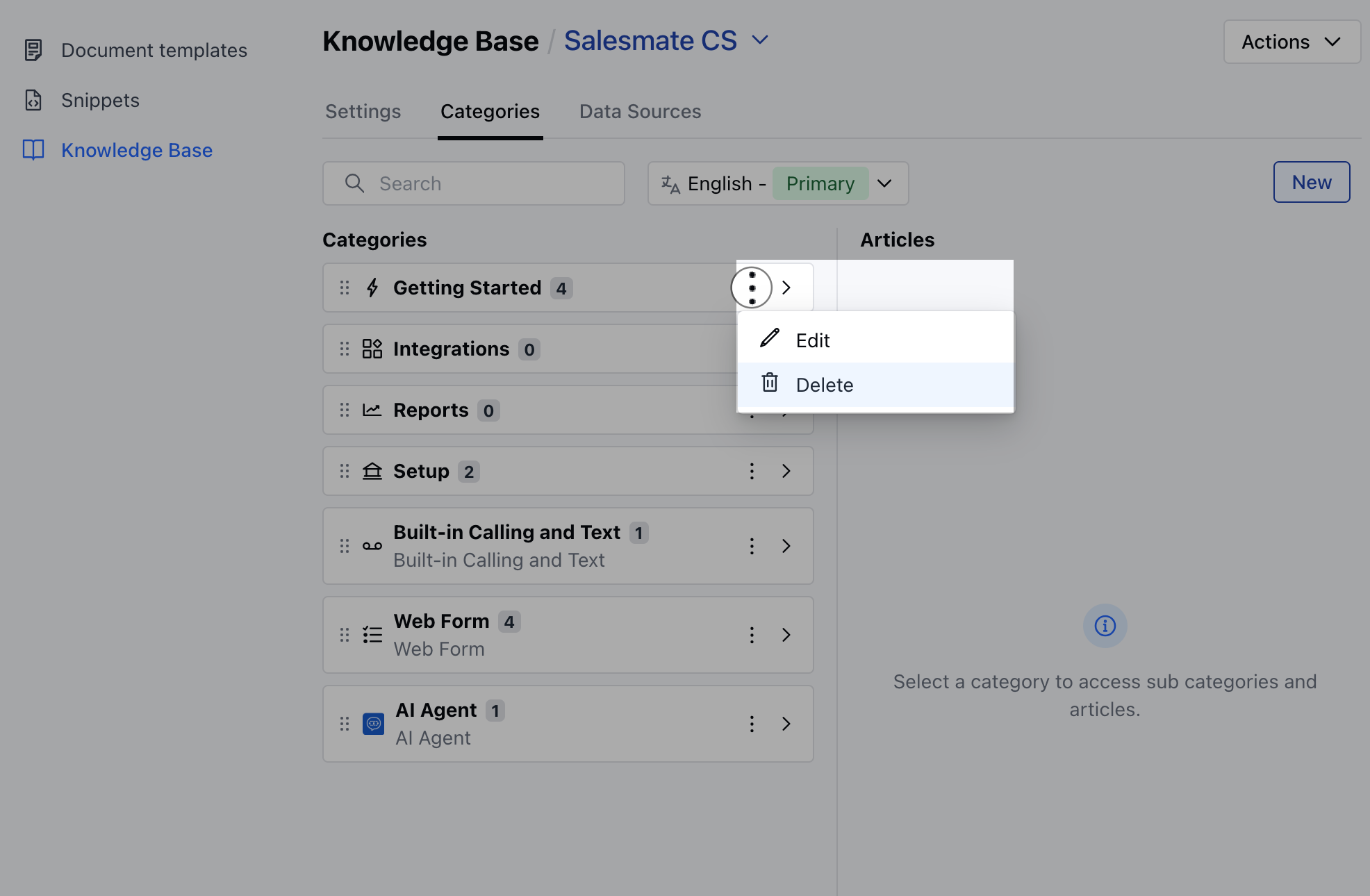Select Delete from the context menu

click(824, 385)
